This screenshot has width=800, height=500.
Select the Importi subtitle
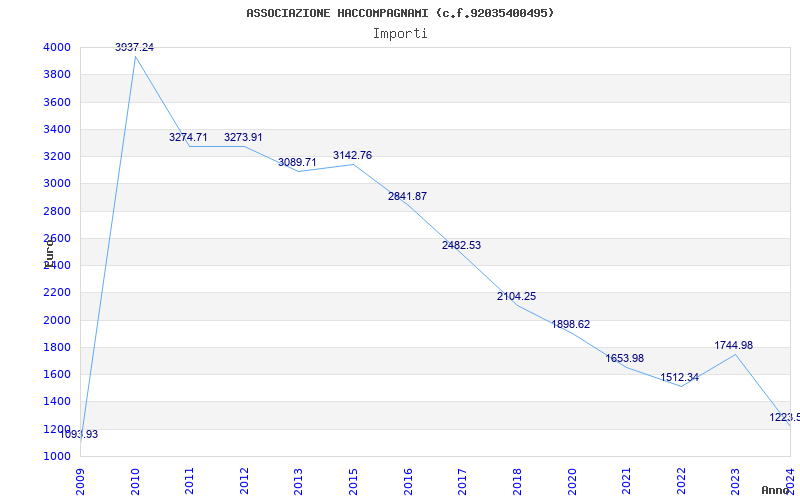click(x=400, y=34)
